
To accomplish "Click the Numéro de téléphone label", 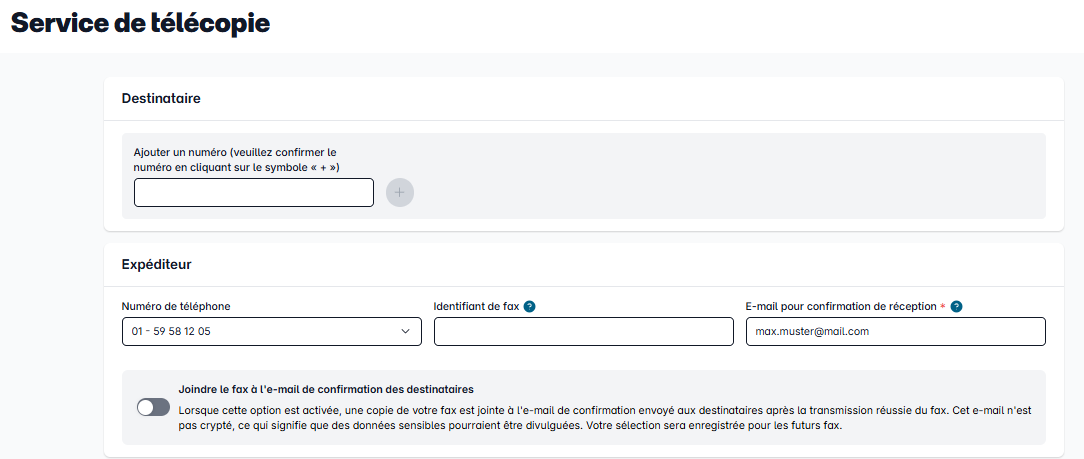I will pos(169,306).
